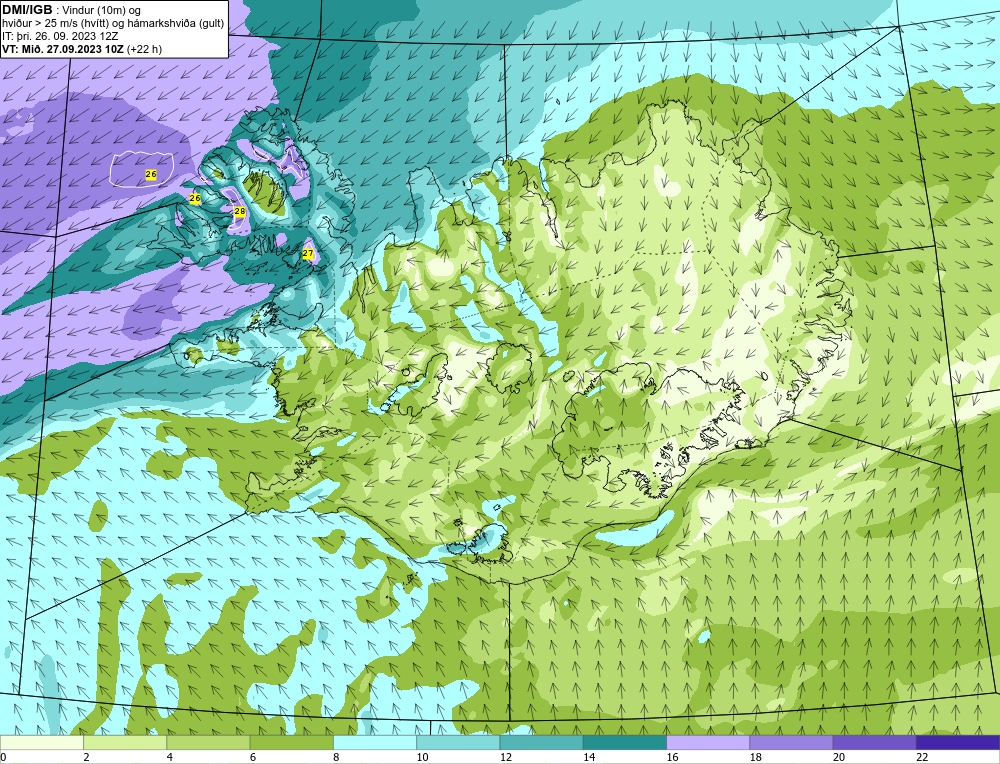Click the 18–20 m/s medium purple legend swatch
The width and height of the screenshot is (1000, 764).
tap(791, 742)
